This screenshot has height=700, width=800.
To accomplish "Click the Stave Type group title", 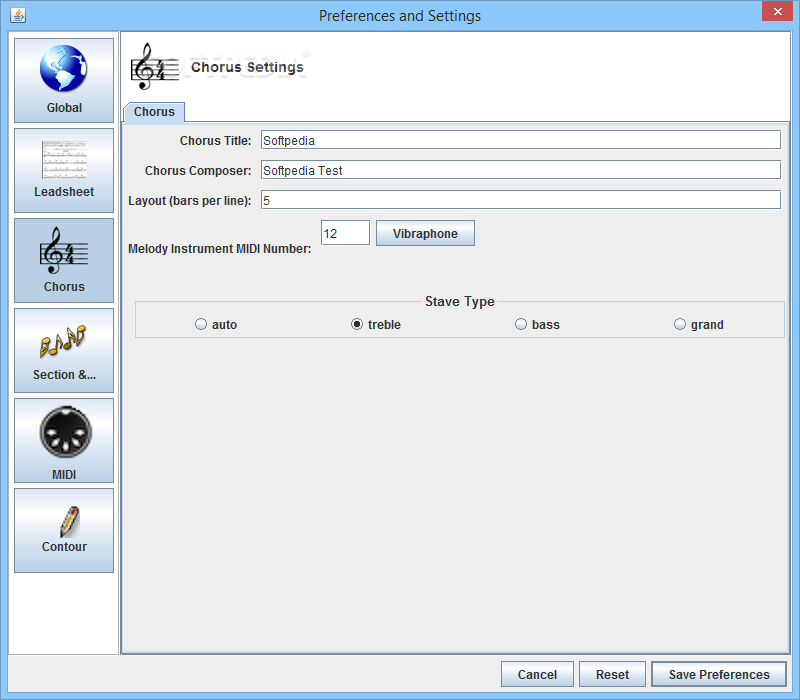I will [x=460, y=302].
